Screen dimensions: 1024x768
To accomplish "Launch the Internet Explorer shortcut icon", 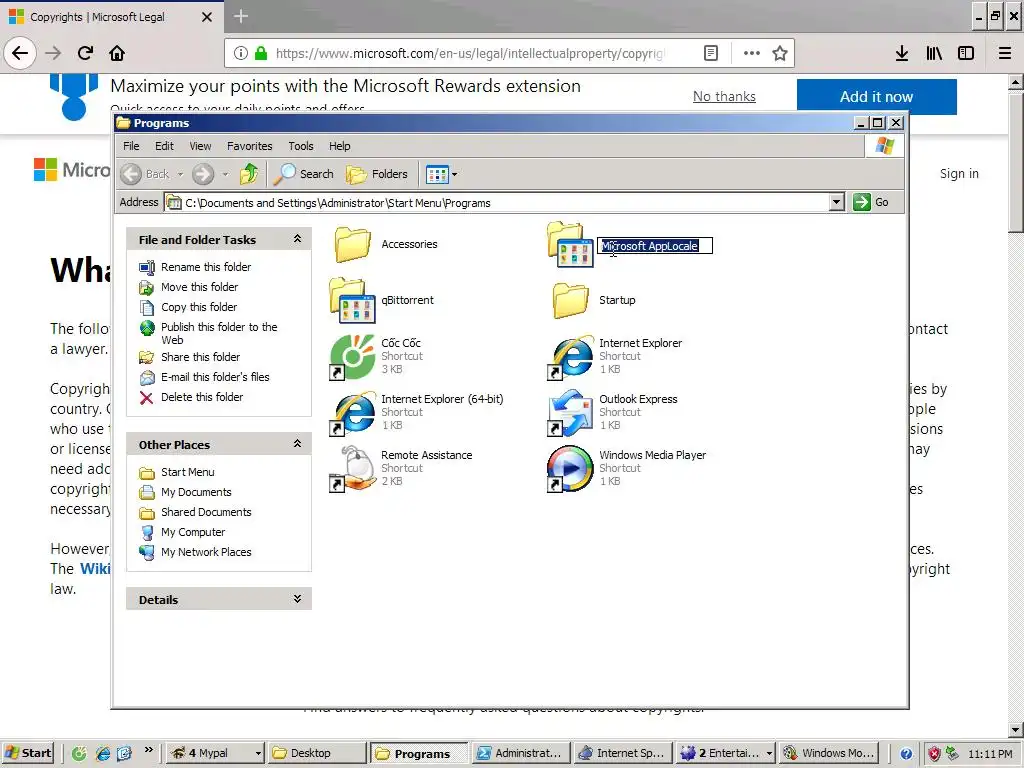I will pyautogui.click(x=570, y=357).
